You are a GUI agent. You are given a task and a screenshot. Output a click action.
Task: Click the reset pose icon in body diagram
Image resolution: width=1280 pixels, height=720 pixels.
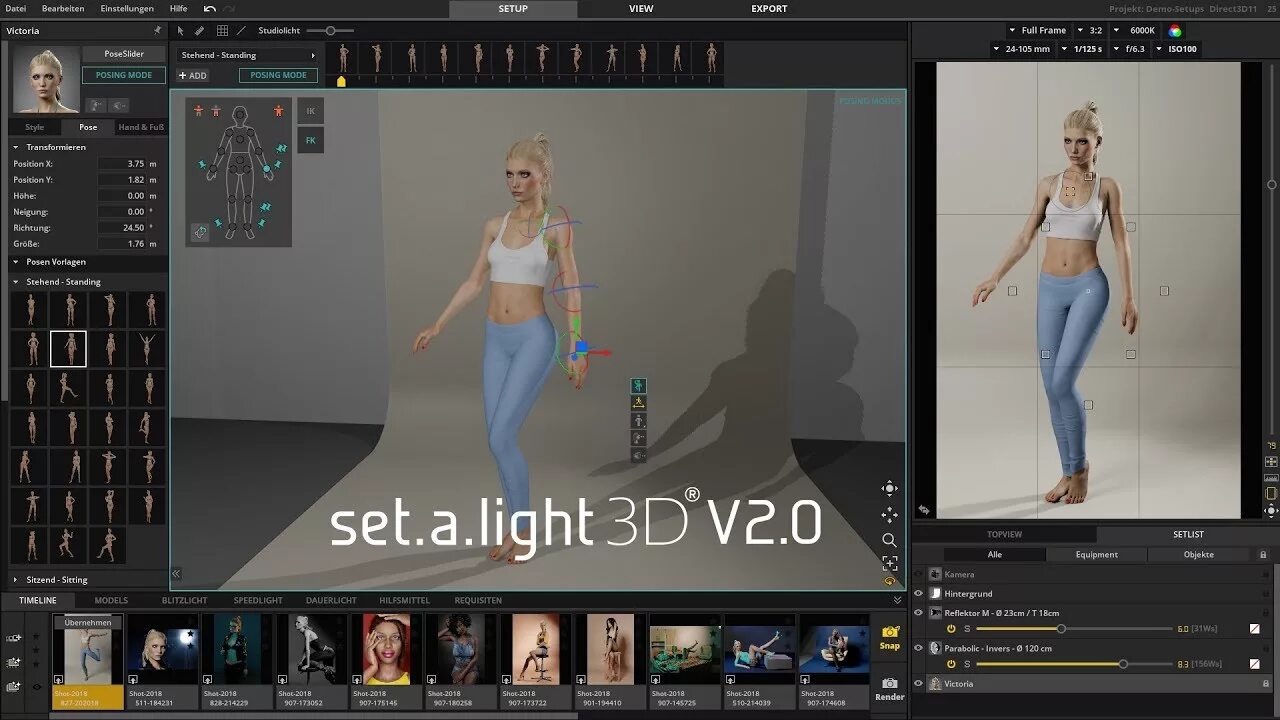pyautogui.click(x=200, y=232)
